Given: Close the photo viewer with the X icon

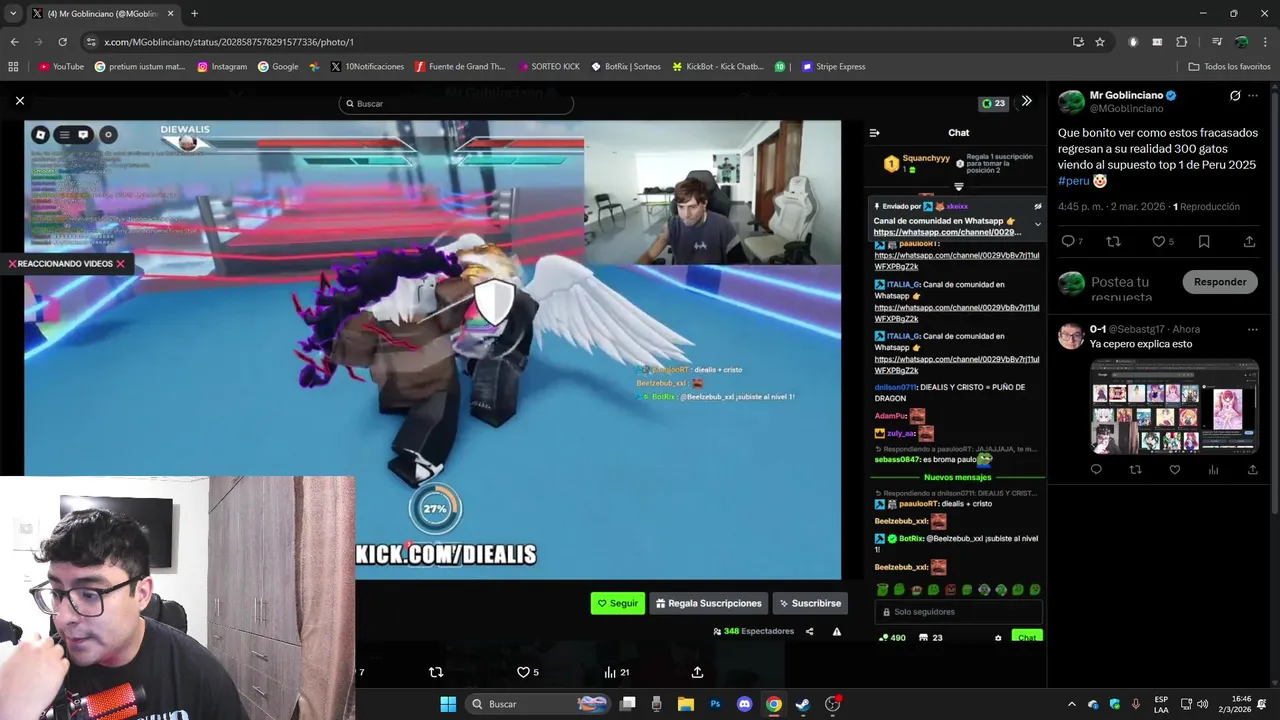Looking at the screenshot, I should pos(19,101).
